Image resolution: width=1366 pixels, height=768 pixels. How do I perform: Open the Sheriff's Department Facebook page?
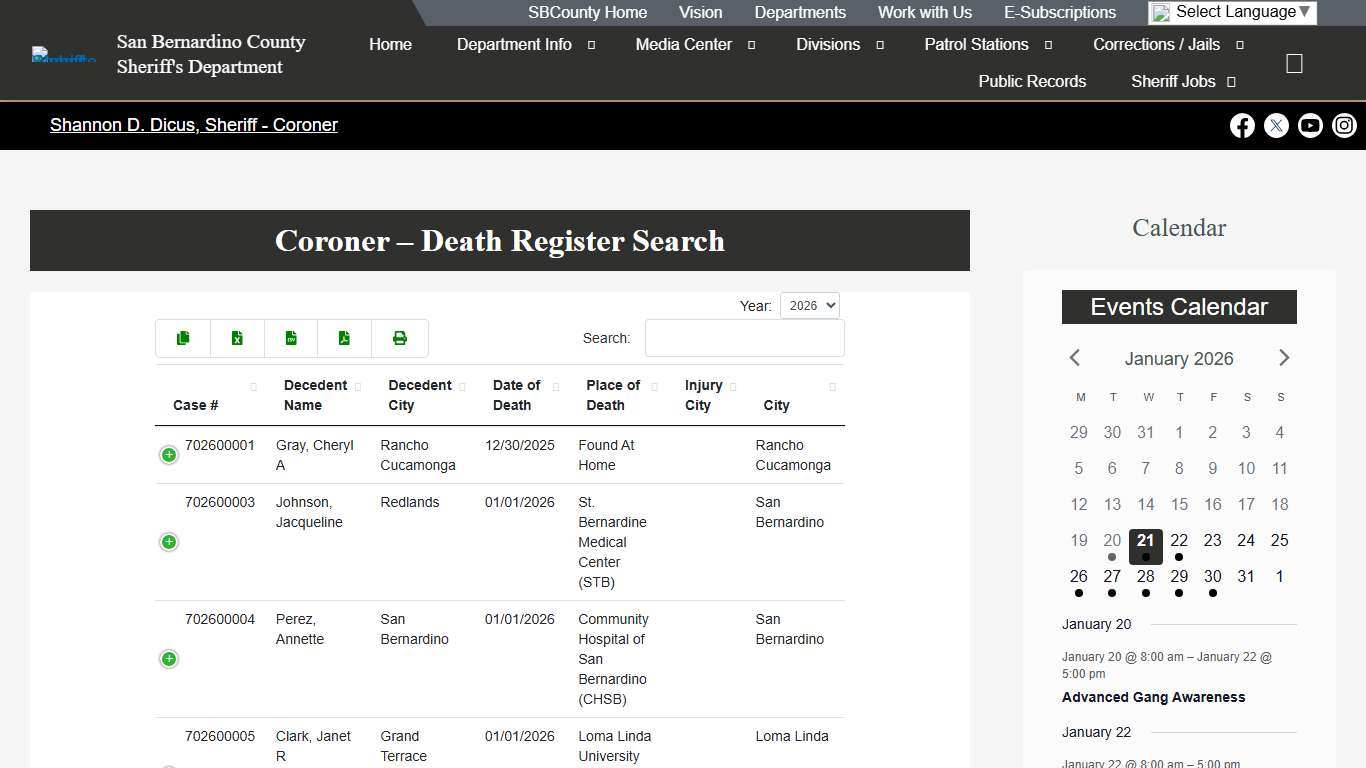click(1242, 125)
